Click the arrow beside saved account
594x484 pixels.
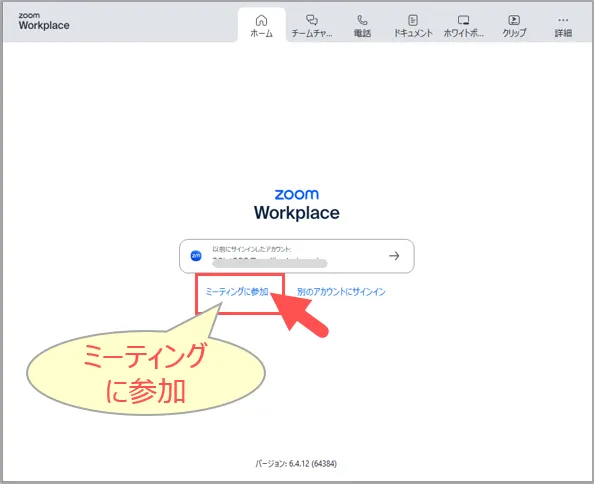[394, 256]
